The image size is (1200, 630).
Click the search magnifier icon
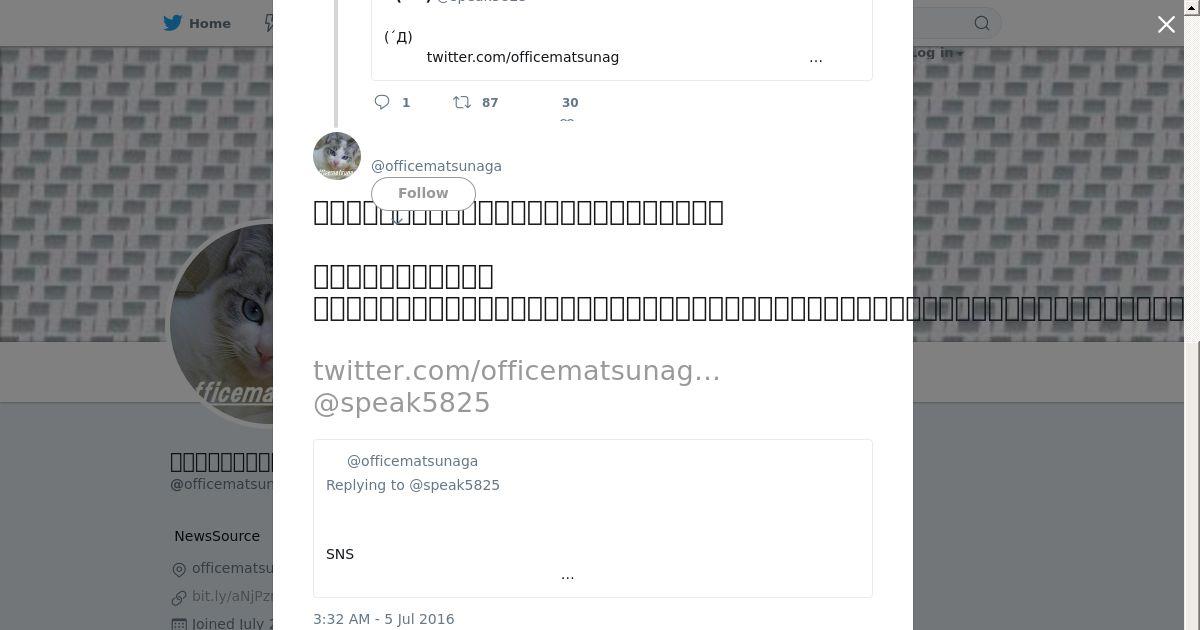click(982, 23)
